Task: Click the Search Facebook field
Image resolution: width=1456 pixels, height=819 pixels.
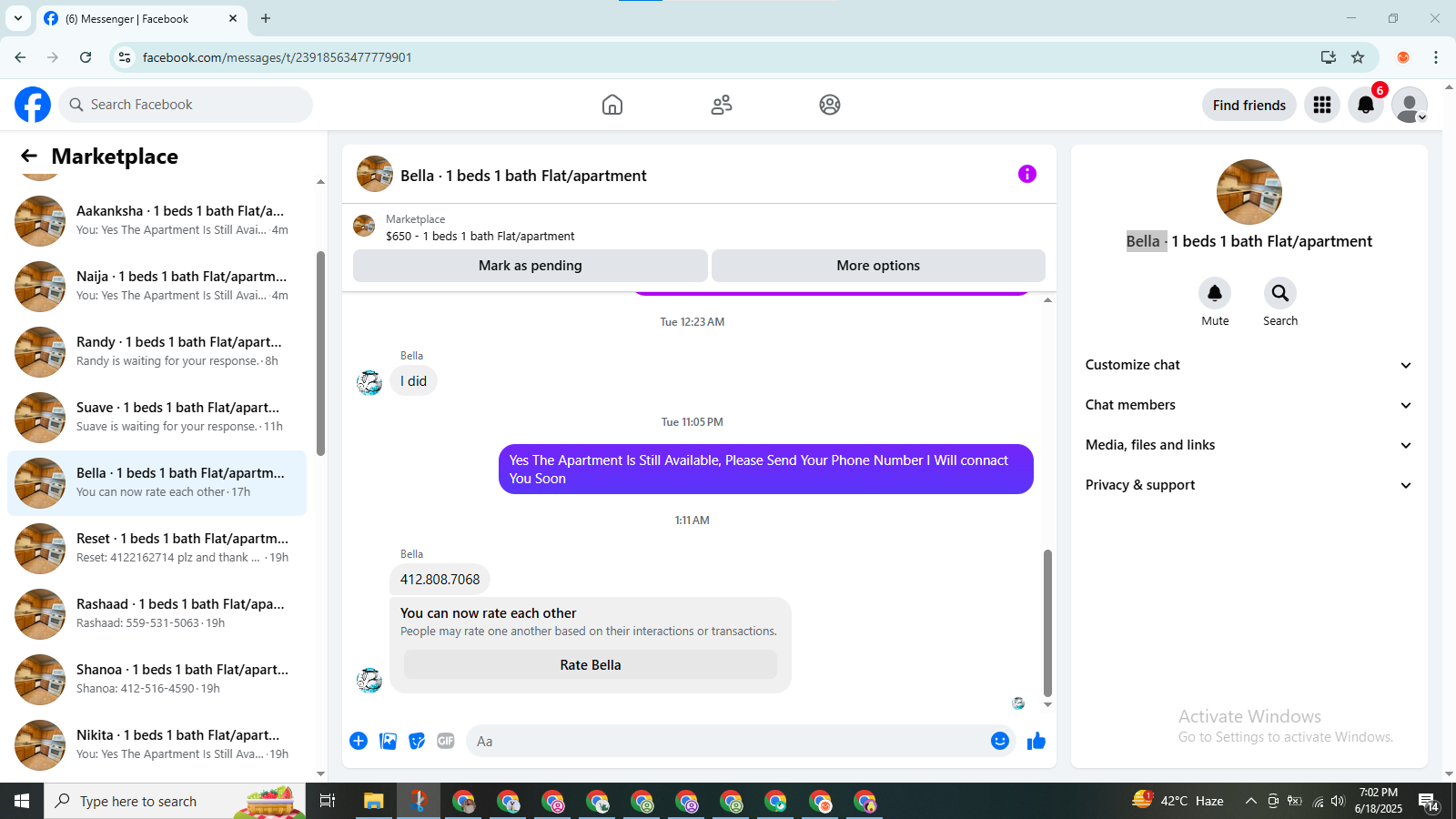Action: coord(186,105)
